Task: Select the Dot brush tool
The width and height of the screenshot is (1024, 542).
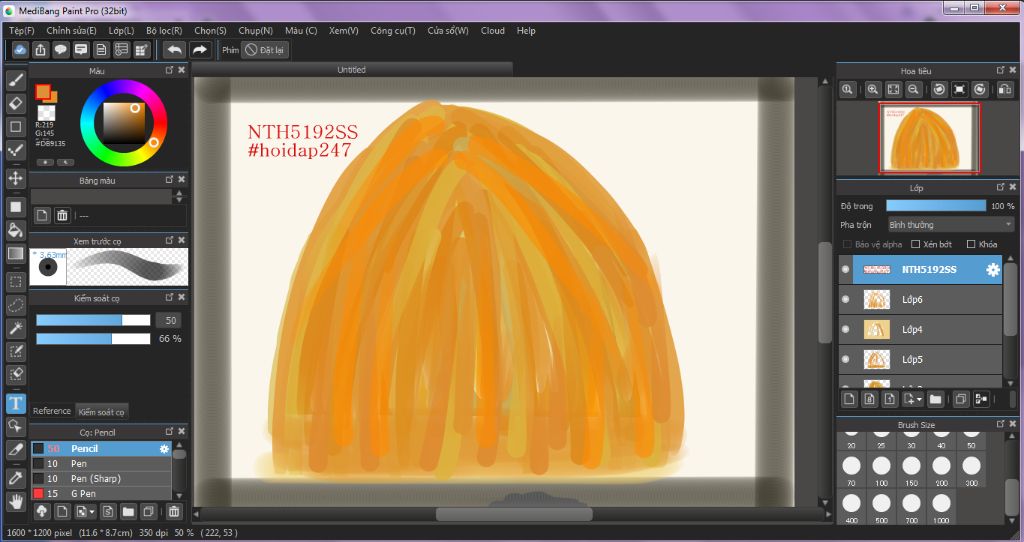Action: click(x=16, y=150)
